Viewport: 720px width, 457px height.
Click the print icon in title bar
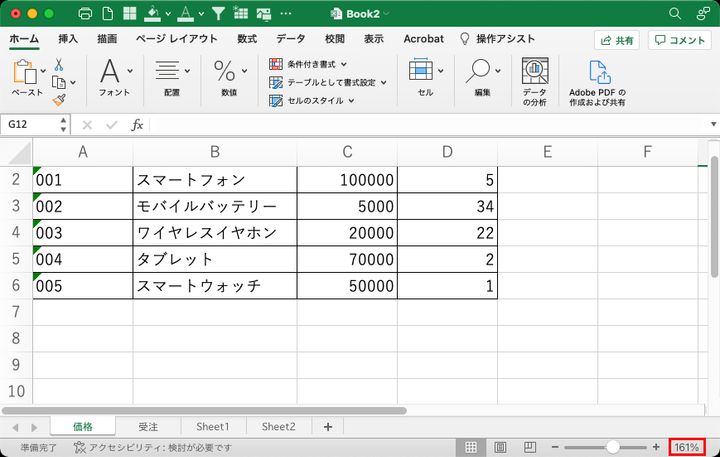pos(85,14)
